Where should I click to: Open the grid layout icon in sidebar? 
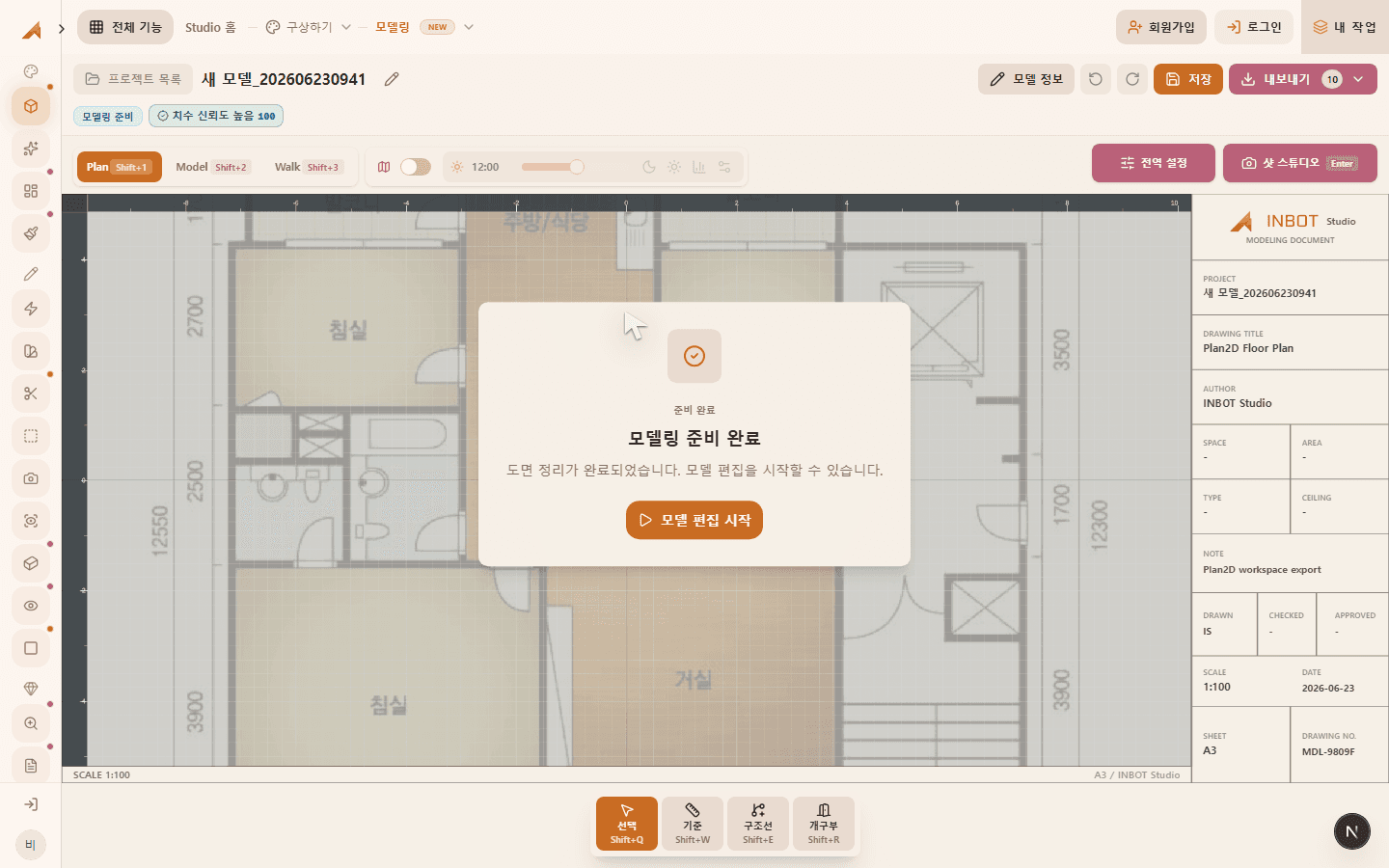(x=31, y=191)
